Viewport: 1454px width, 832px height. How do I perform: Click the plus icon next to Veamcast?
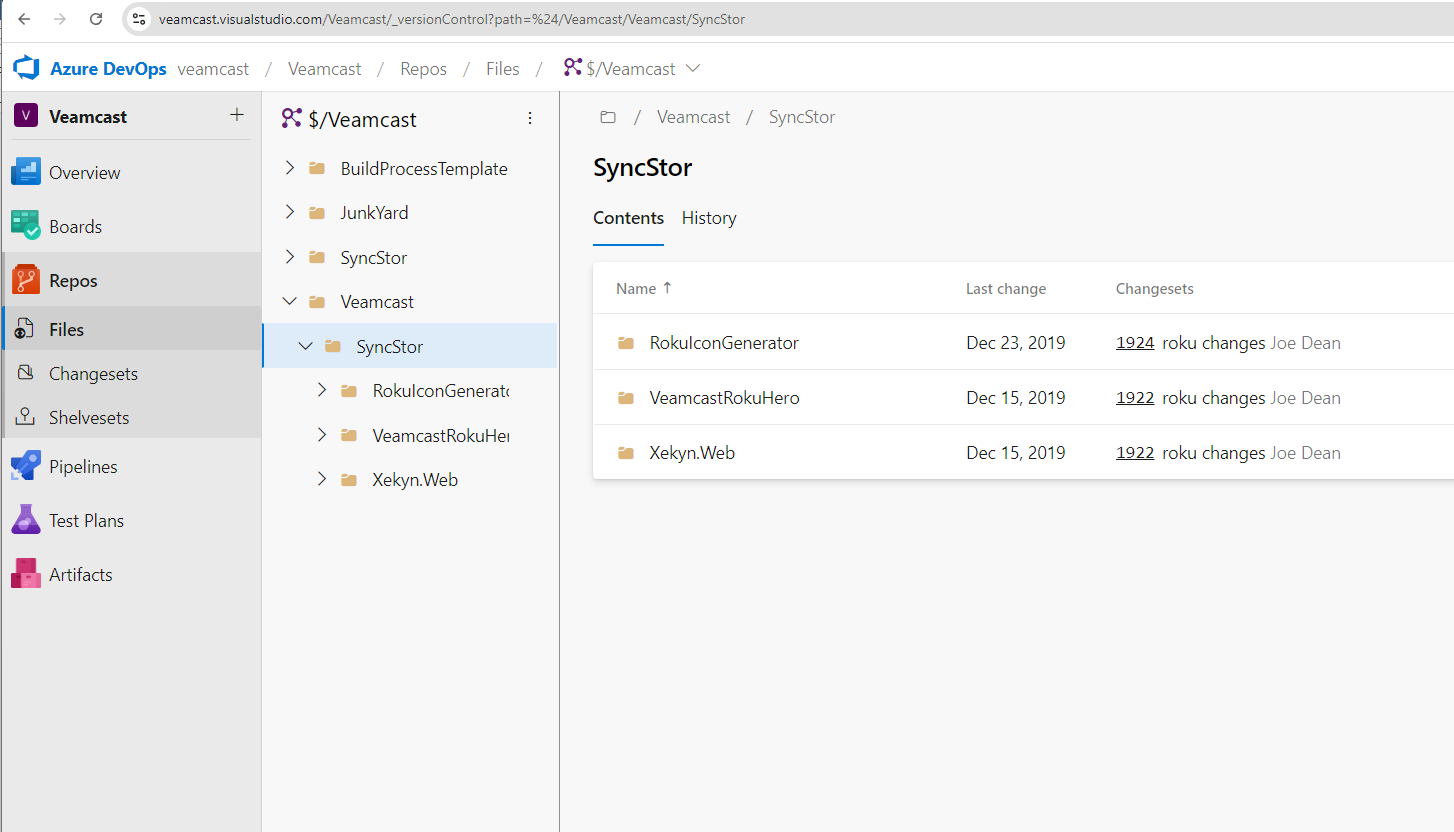pos(237,115)
